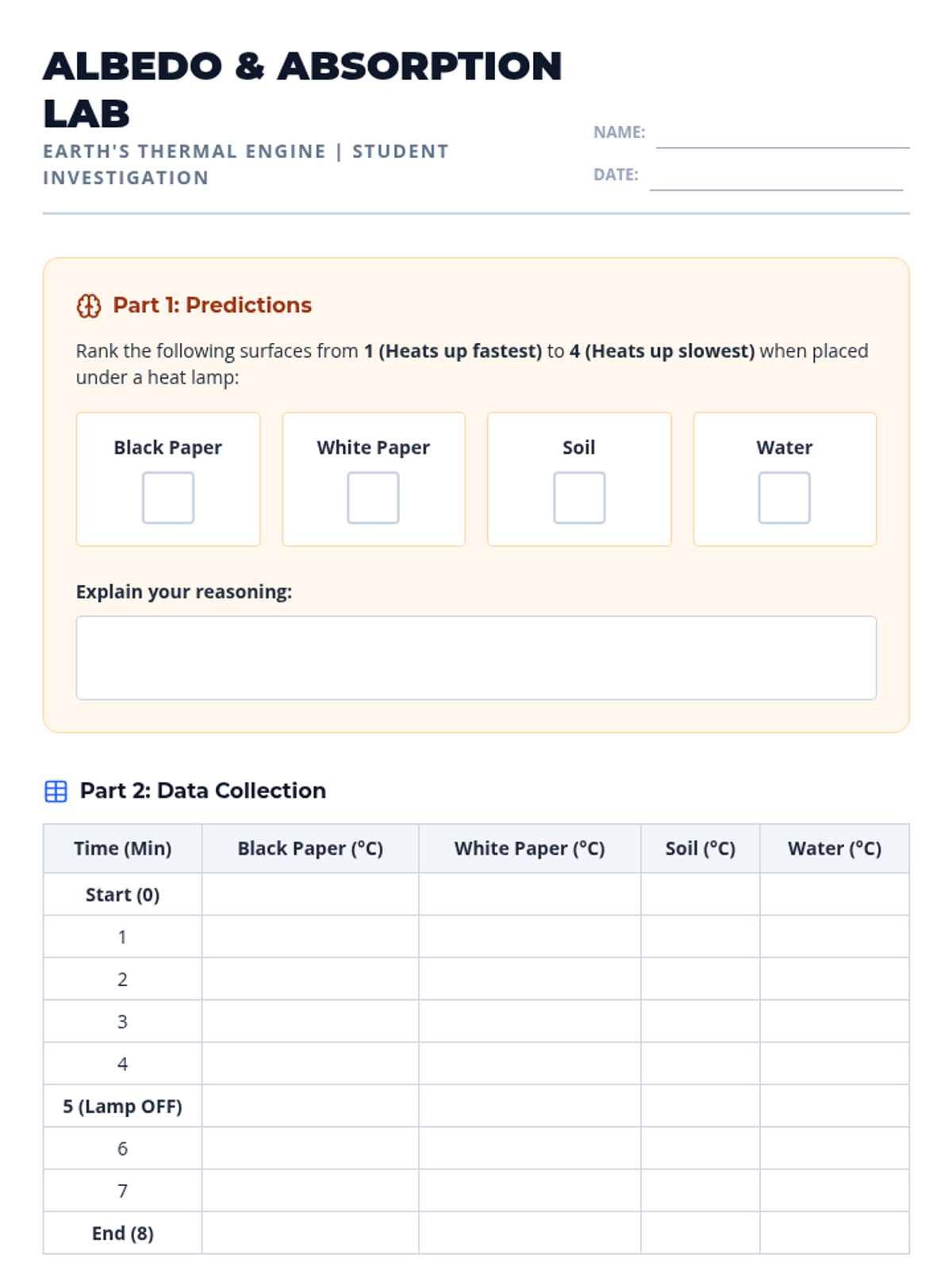Click the Date line field
This screenshot has height=1270, width=952.
(x=775, y=177)
